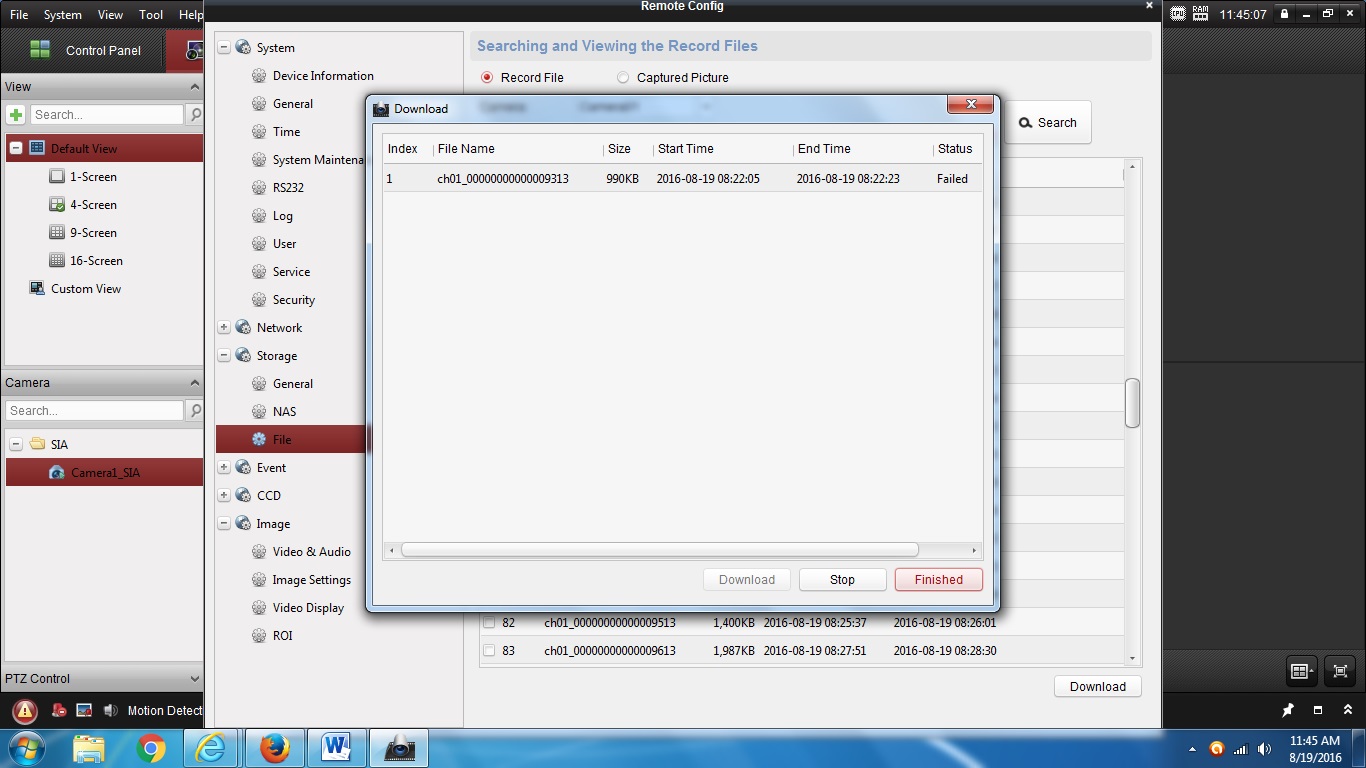
Task: Open the System menu
Action: click(x=63, y=15)
